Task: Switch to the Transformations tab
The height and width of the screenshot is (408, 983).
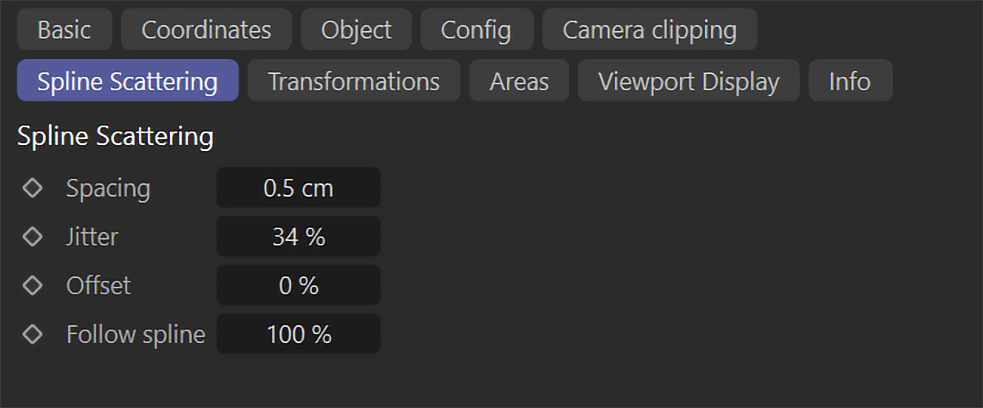Action: 354,80
